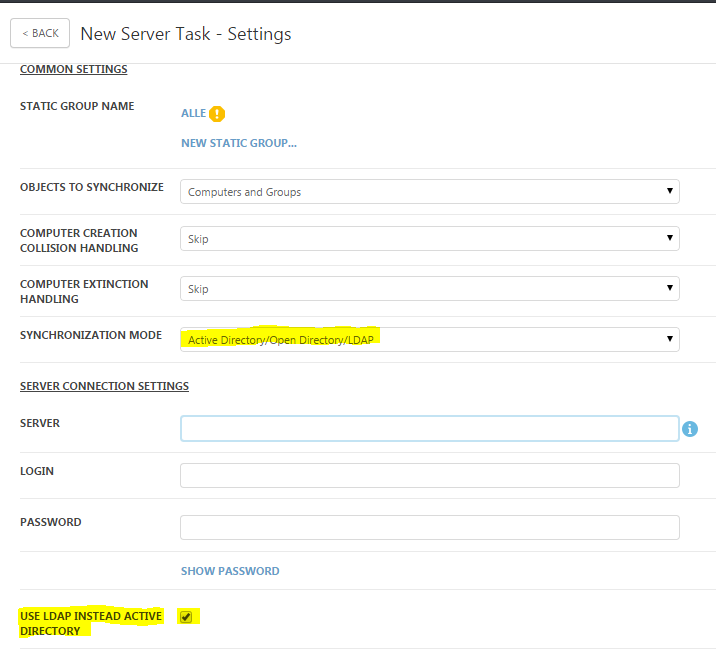Click the dropdown arrow of Objects to Synchronize

pyautogui.click(x=669, y=191)
